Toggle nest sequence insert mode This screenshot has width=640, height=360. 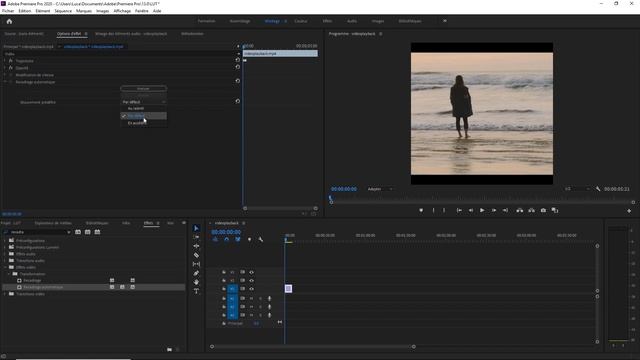point(215,239)
